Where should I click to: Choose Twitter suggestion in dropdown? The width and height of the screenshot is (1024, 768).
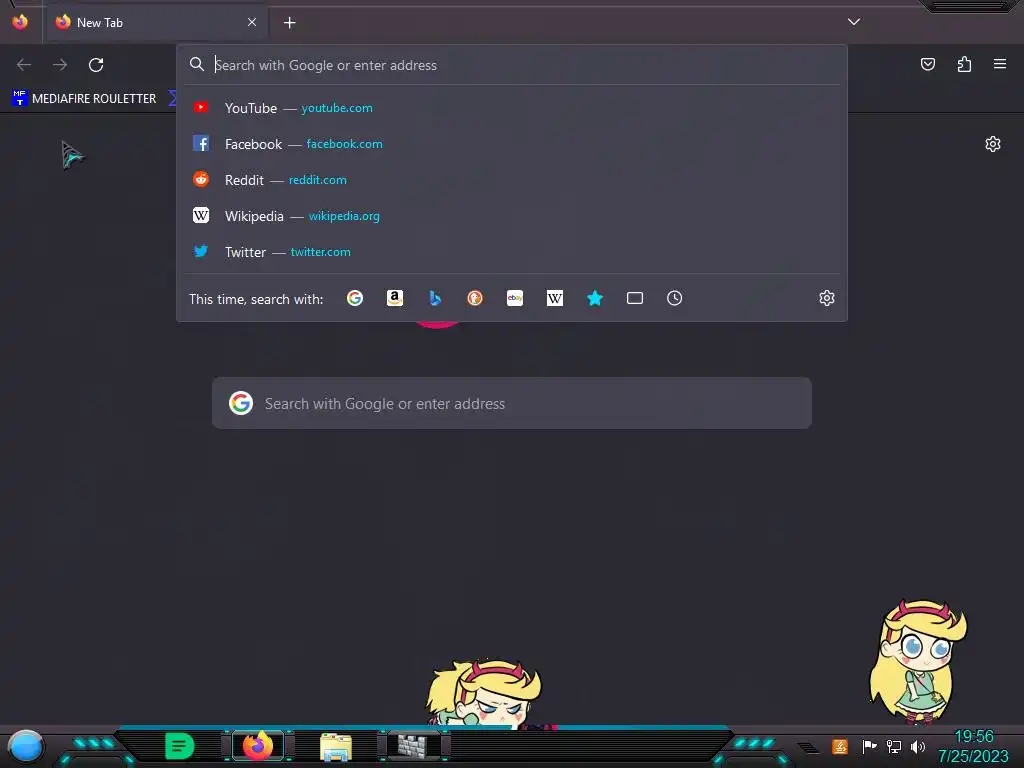512,251
